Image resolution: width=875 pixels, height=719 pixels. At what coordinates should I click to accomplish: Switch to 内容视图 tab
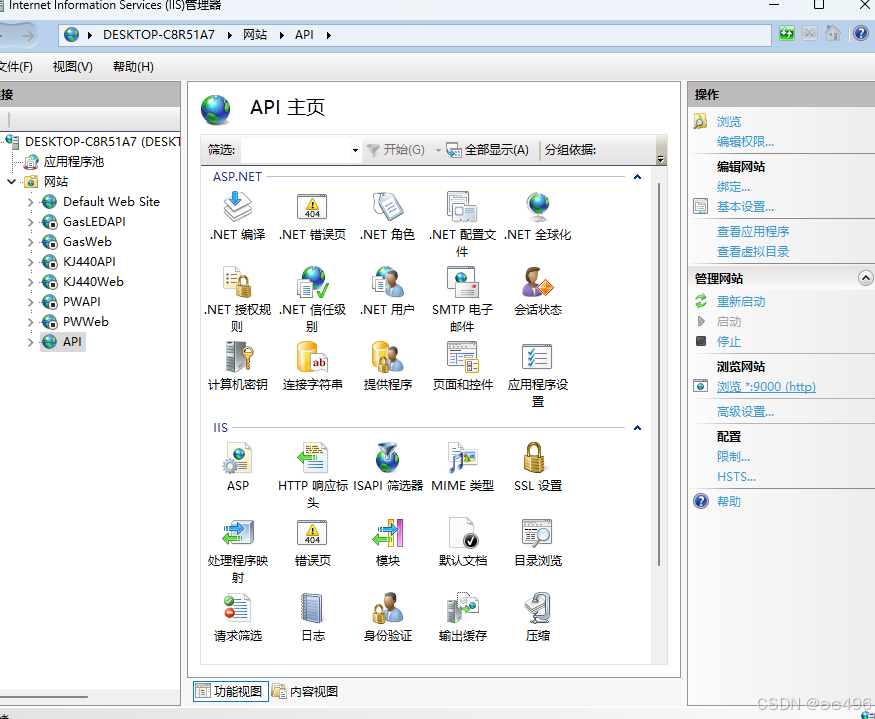point(305,691)
